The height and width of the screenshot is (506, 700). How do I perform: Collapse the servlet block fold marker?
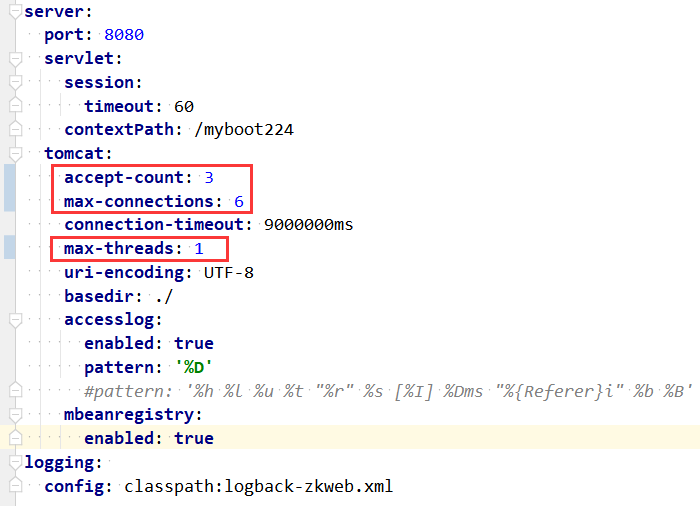(x=15, y=59)
